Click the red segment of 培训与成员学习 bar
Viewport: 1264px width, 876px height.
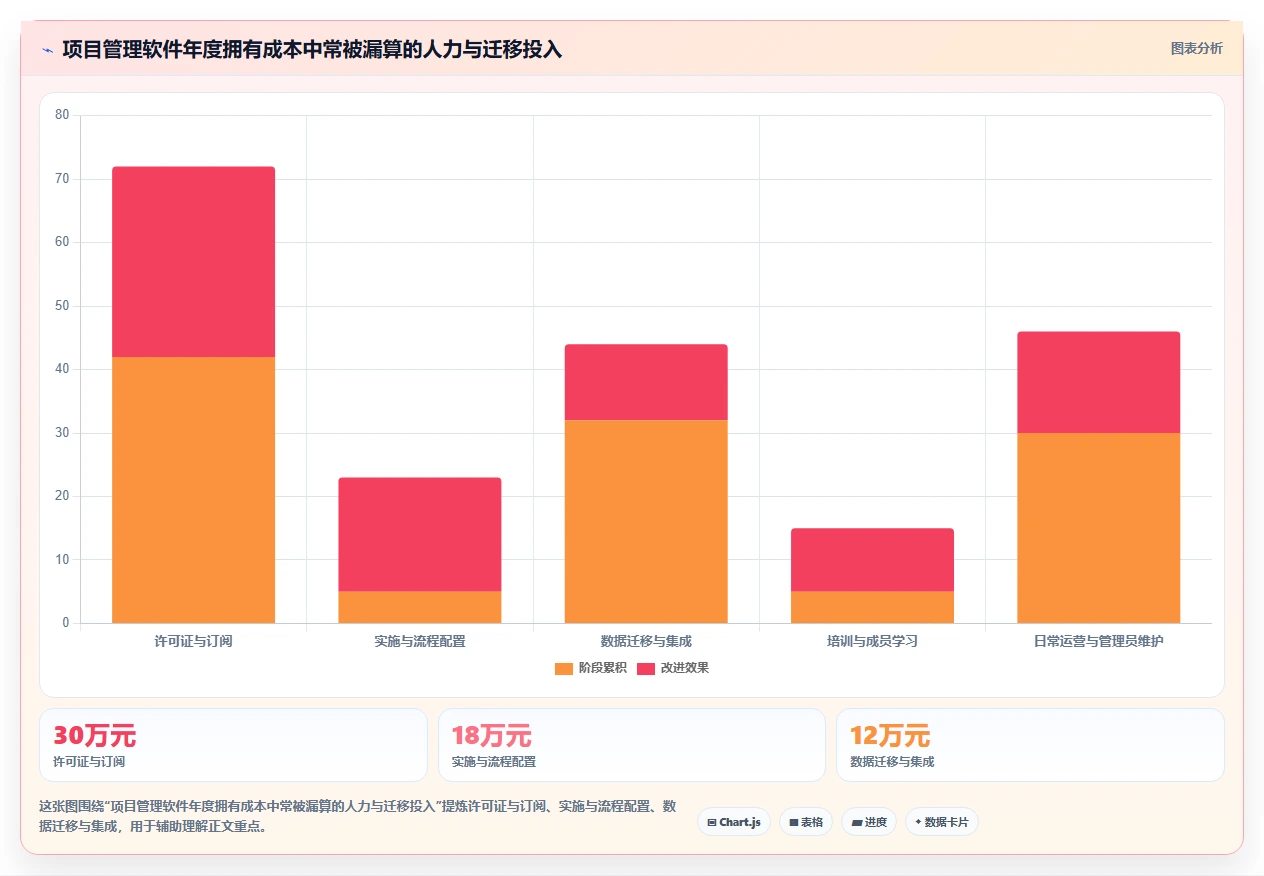coord(872,560)
